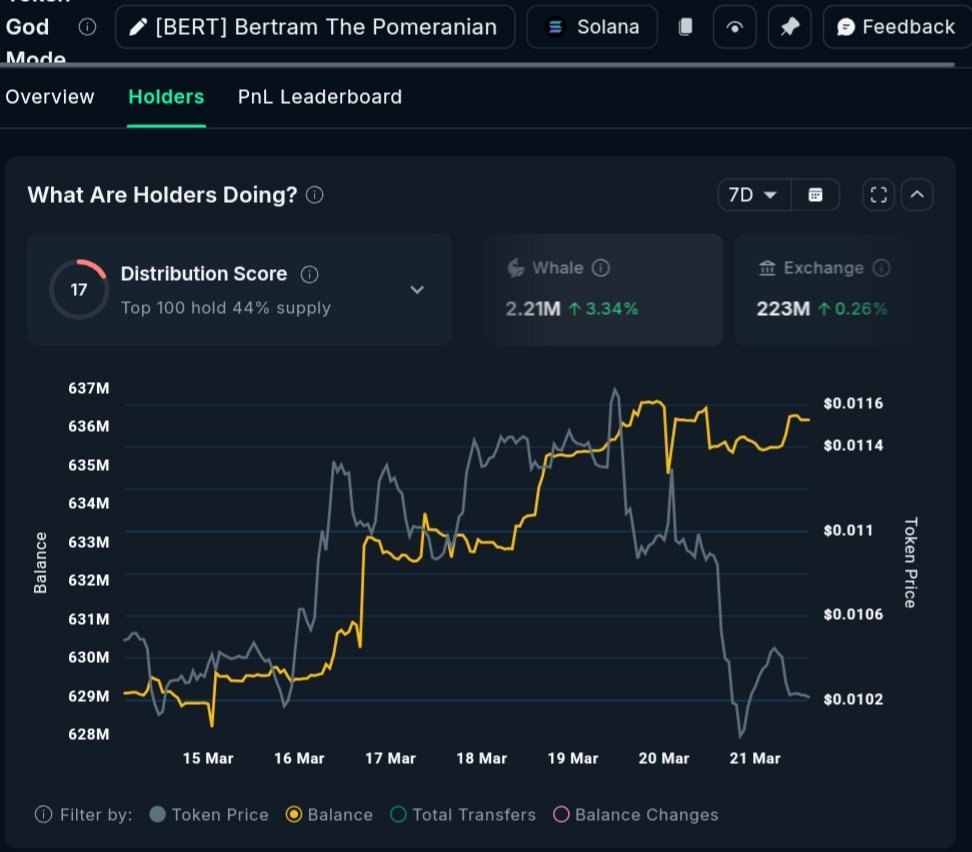Toggle the eye watch icon button
972x852 pixels.
[735, 27]
